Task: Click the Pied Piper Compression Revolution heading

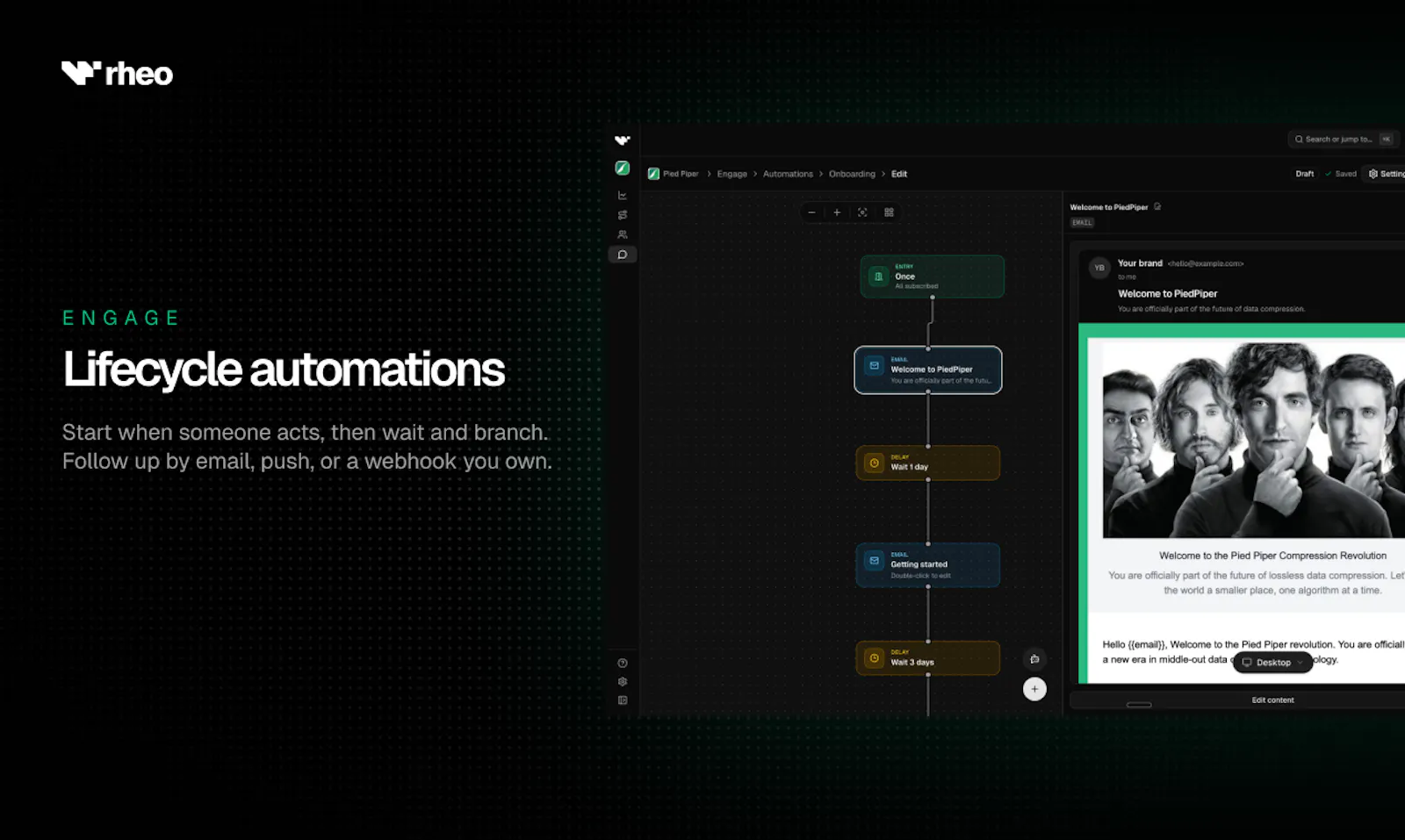Action: point(1272,556)
